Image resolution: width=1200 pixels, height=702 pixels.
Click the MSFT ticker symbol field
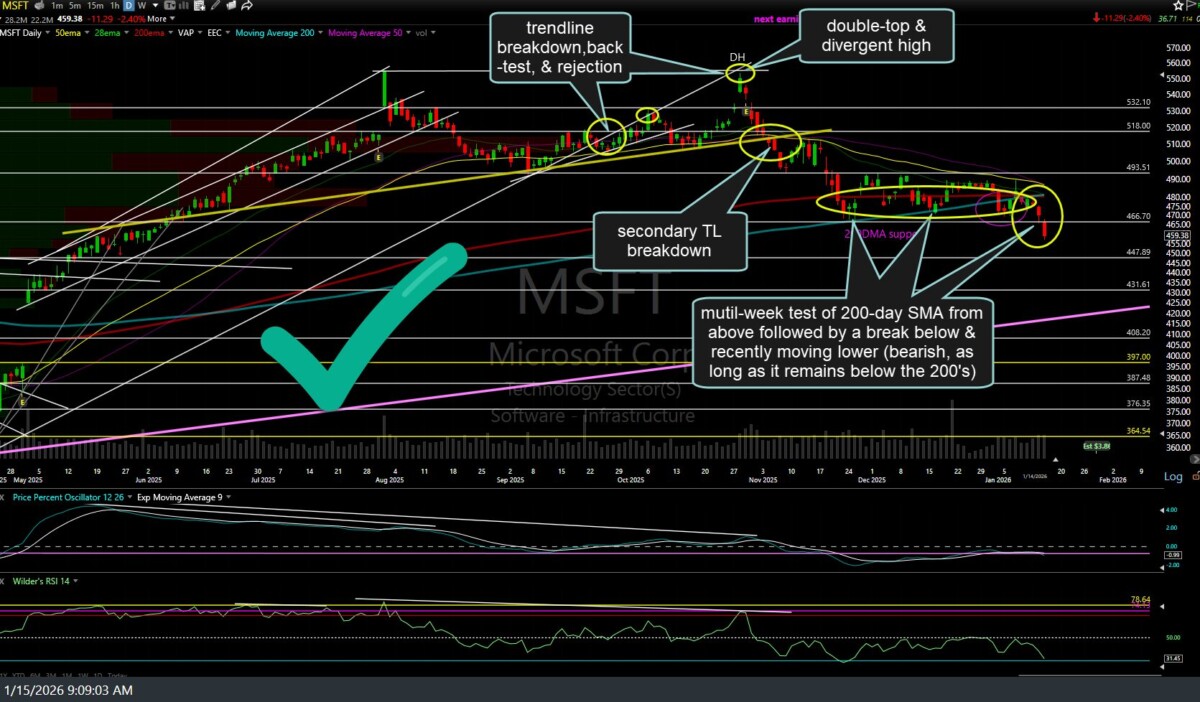15,5
